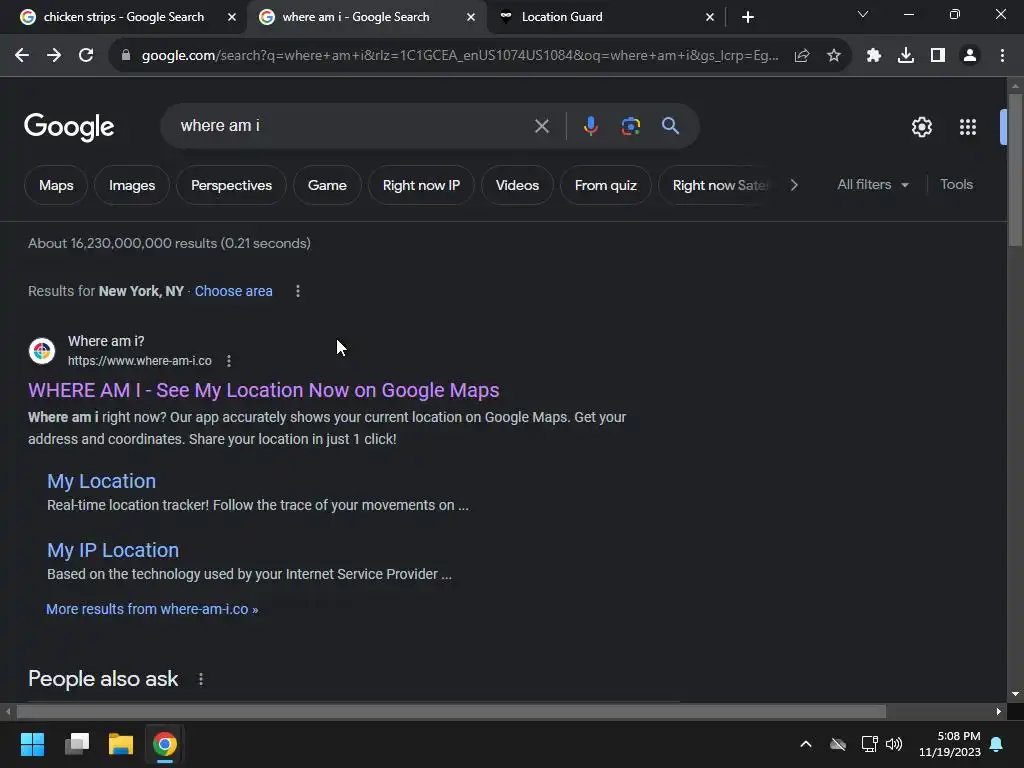Image resolution: width=1024 pixels, height=768 pixels.
Task: Toggle the browser side panel
Action: click(938, 56)
